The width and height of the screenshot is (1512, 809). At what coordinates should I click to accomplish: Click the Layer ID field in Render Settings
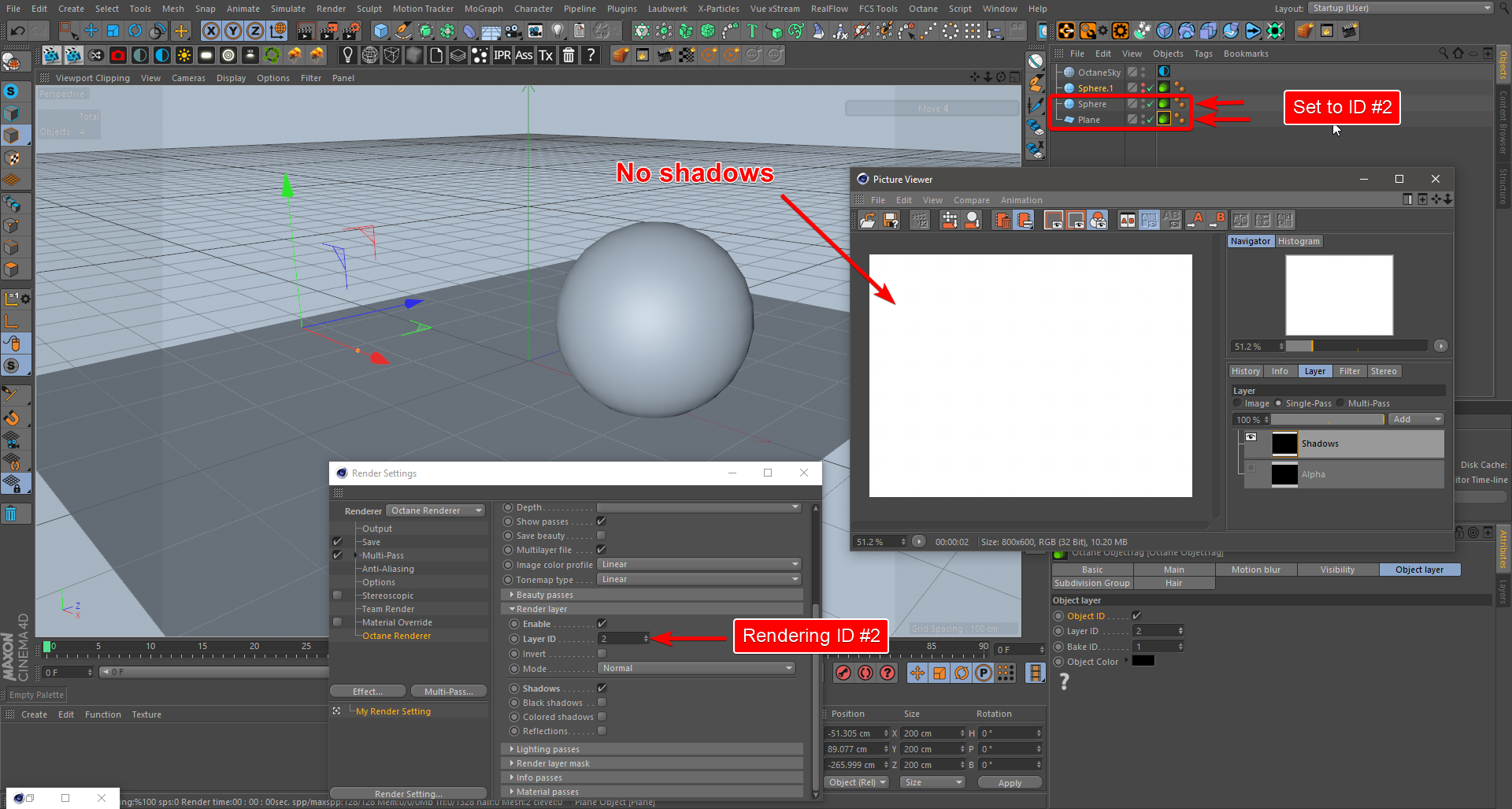623,639
